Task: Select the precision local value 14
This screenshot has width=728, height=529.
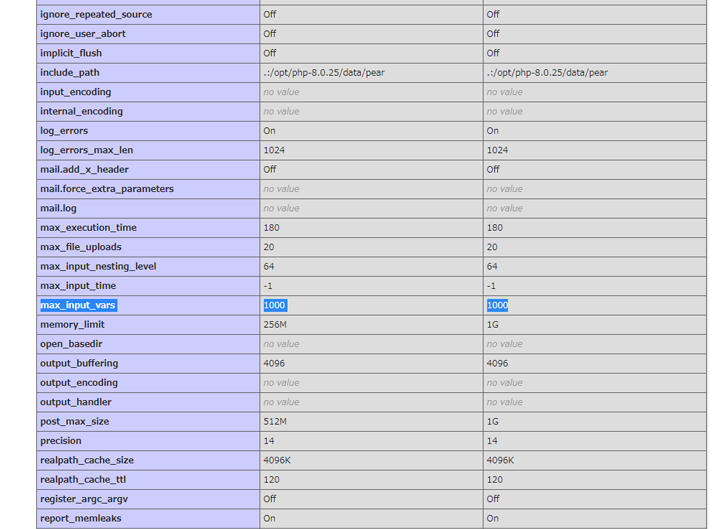Action: pos(269,441)
